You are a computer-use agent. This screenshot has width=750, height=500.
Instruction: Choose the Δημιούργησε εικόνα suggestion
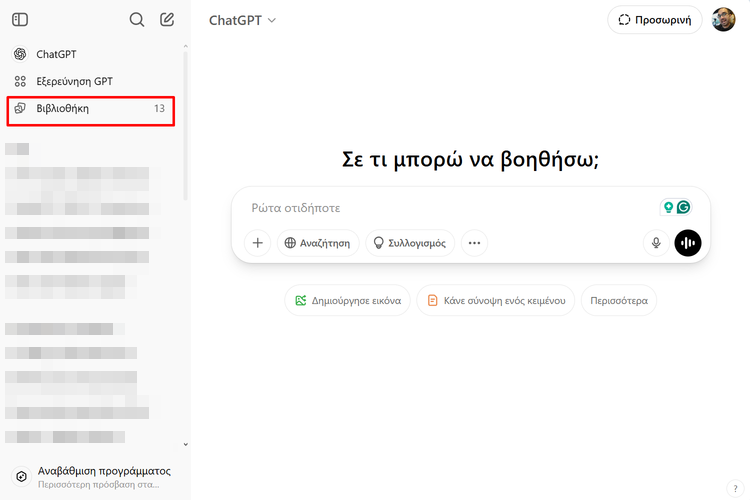click(348, 300)
